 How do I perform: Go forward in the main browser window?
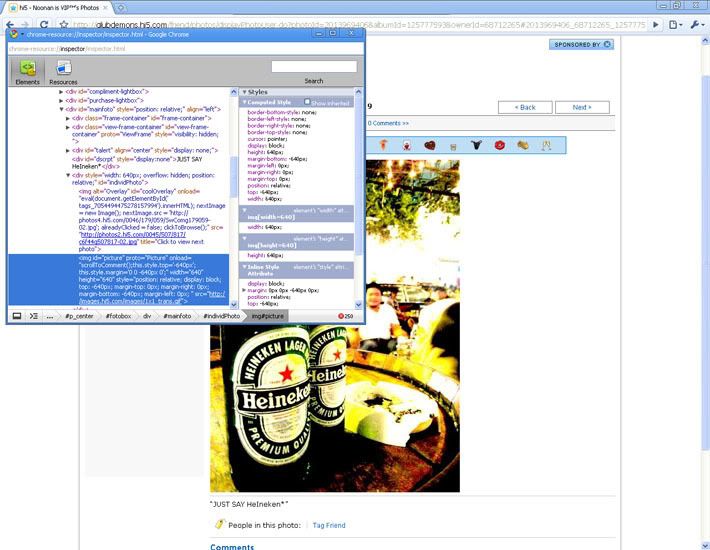click(x=25, y=25)
